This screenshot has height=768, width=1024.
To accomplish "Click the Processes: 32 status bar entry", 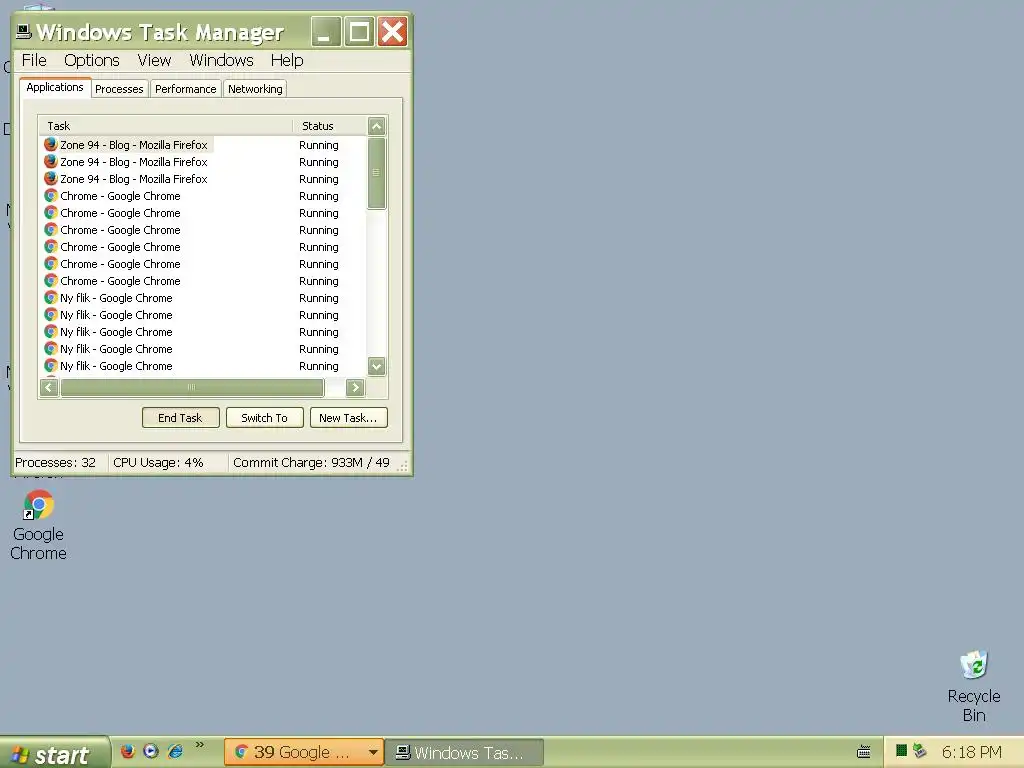I will tap(56, 462).
